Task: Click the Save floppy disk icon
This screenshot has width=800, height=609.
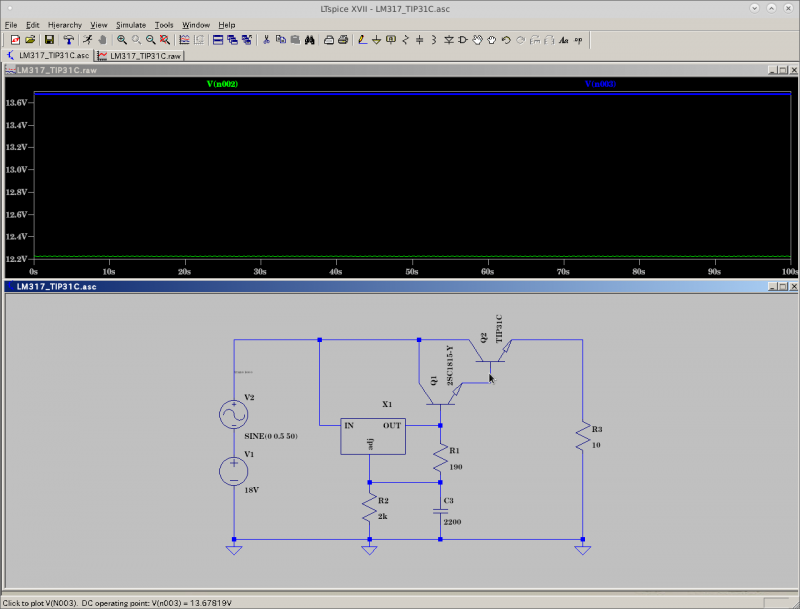Action: click(x=49, y=40)
